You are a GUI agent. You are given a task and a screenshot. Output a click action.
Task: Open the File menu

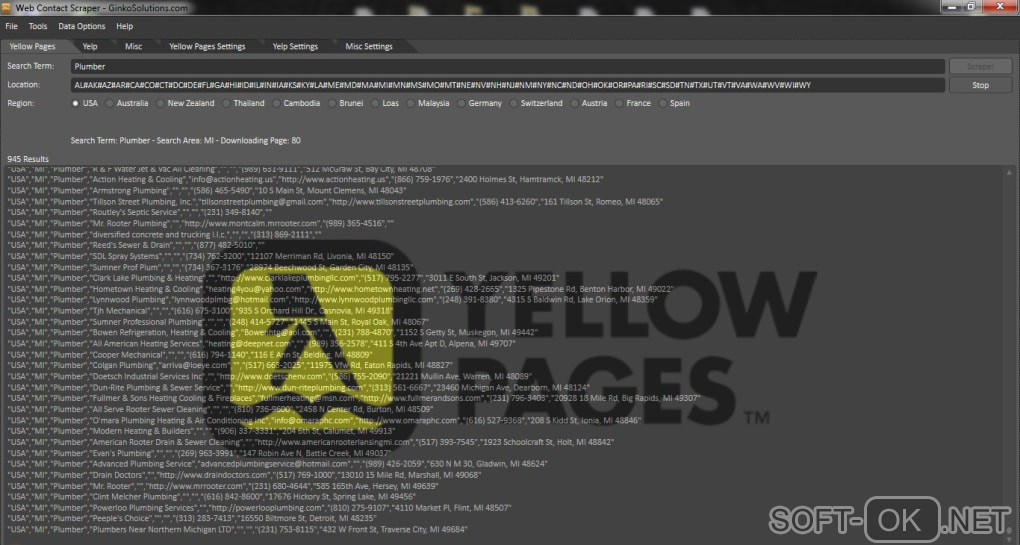tap(12, 26)
